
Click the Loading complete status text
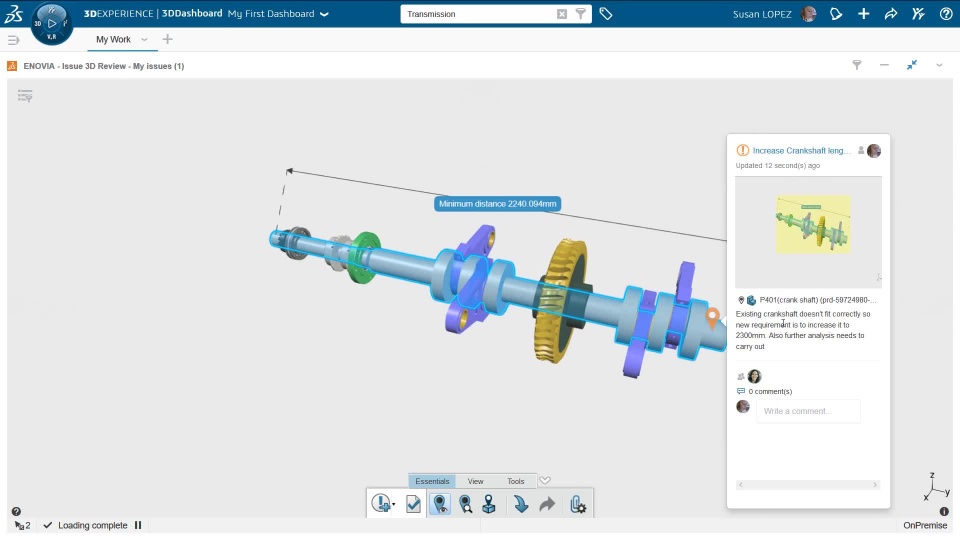(x=92, y=525)
